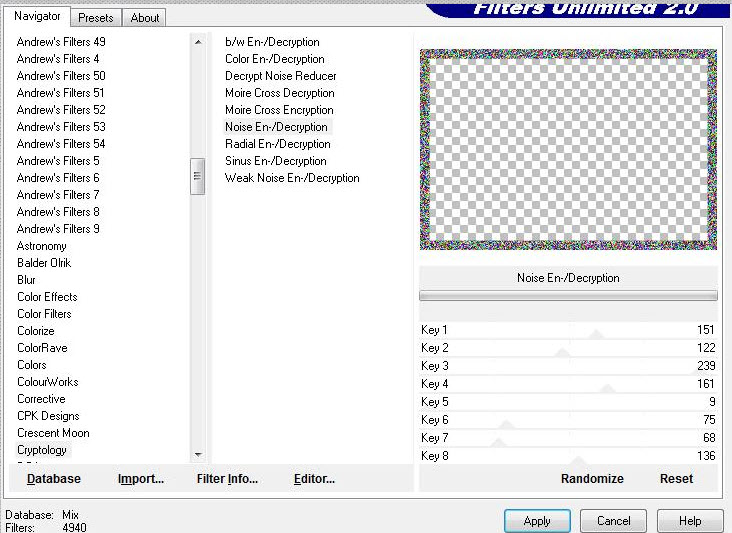
Task: Adjust the Key 4 slider
Action: coord(568,384)
